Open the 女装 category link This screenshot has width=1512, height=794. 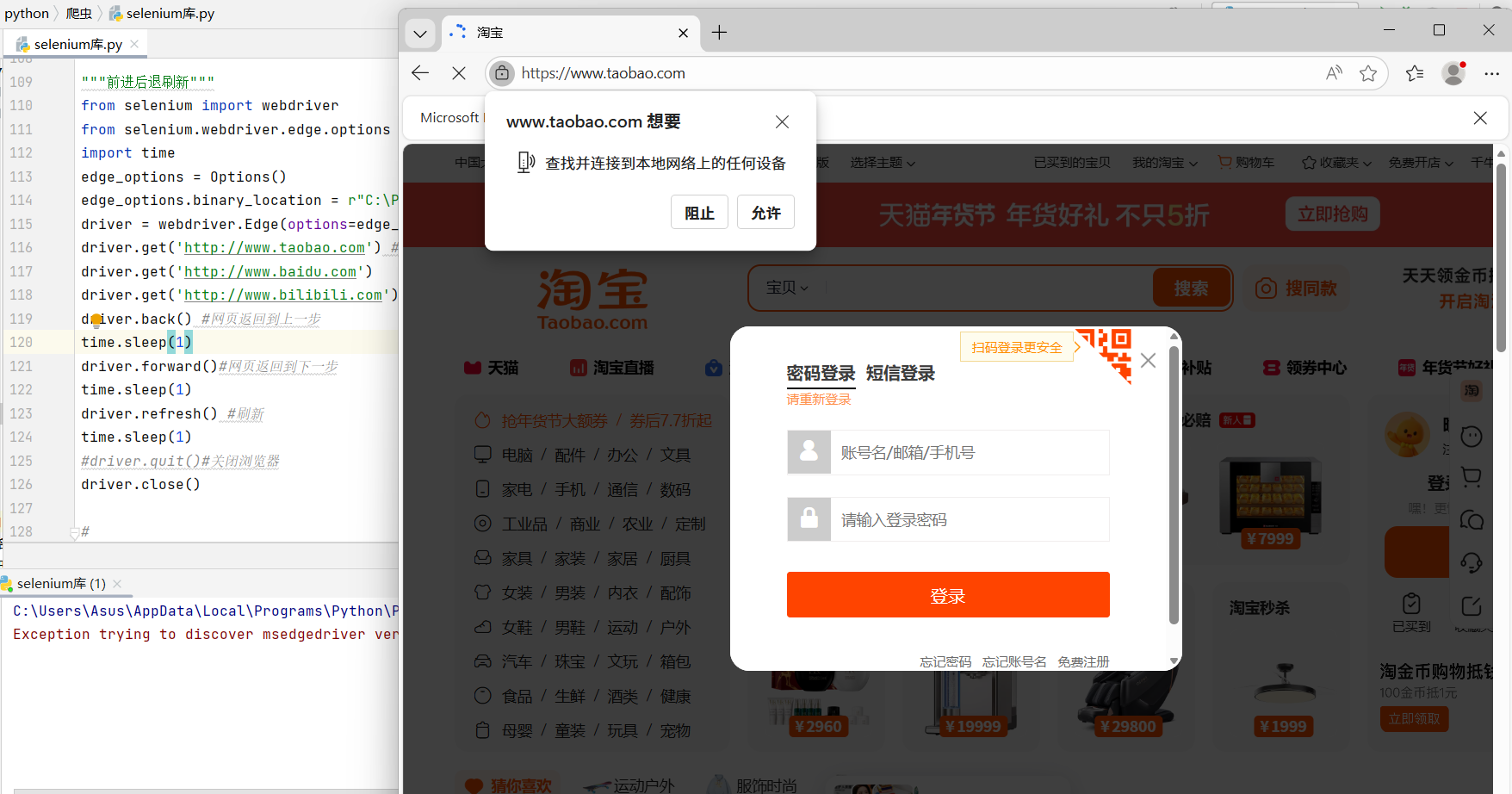click(x=517, y=593)
